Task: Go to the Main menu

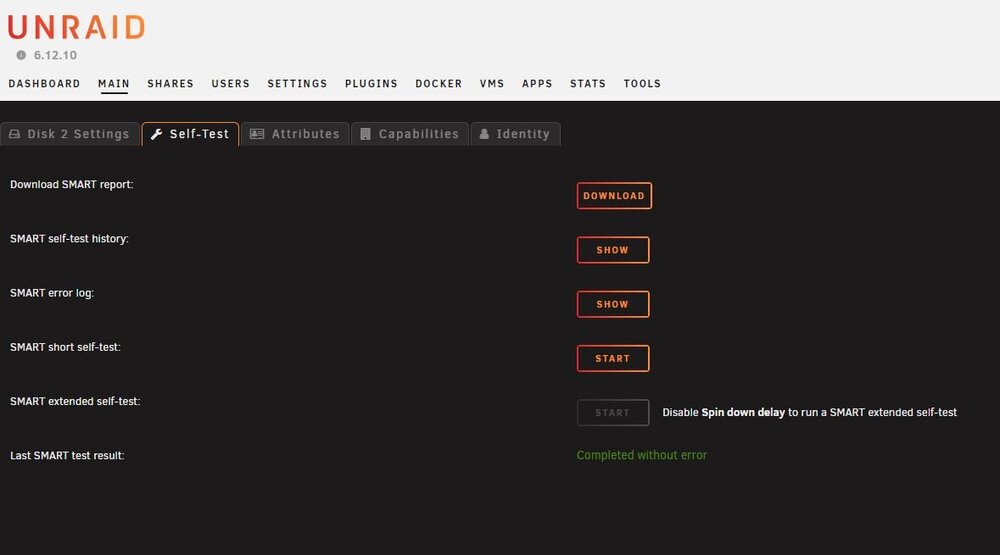Action: click(x=114, y=84)
